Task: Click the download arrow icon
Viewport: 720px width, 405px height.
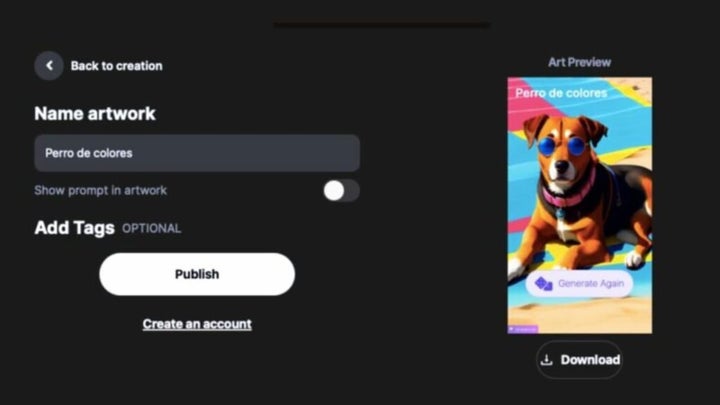Action: 546,360
